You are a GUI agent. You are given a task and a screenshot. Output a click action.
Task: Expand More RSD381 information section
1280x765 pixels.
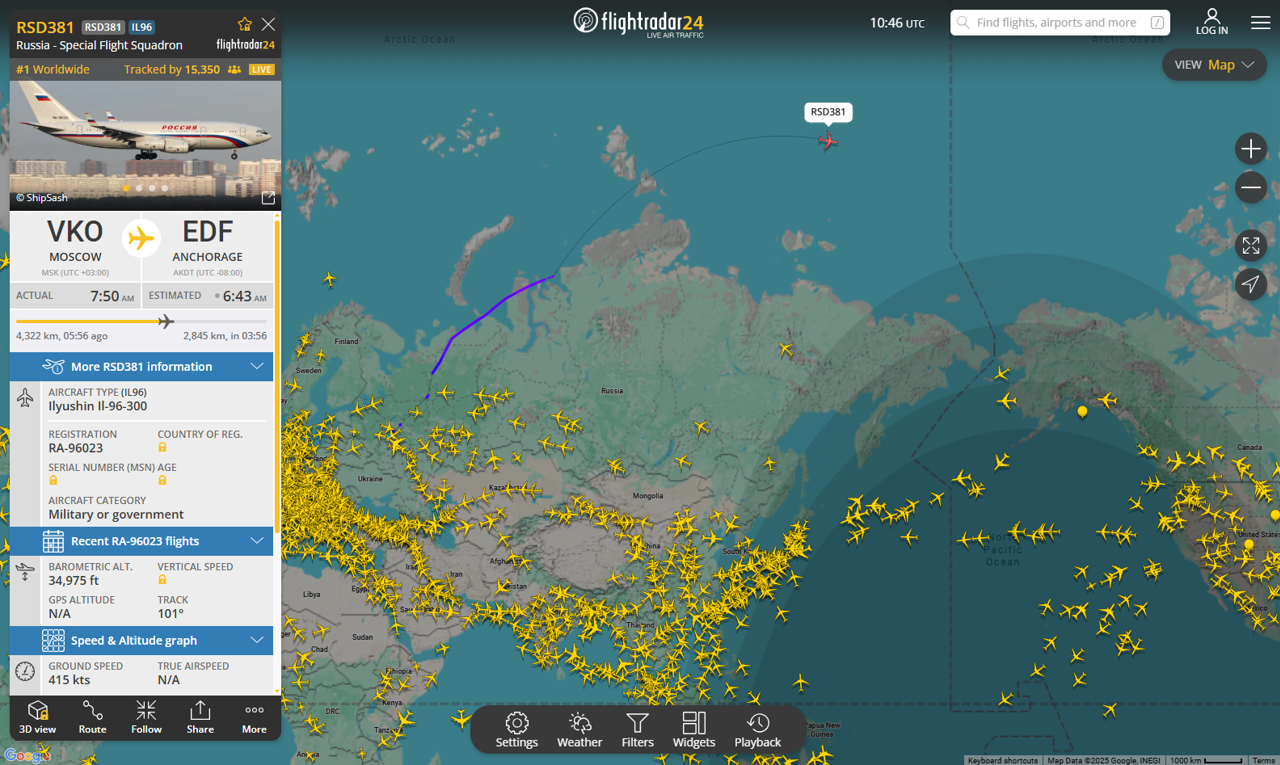point(141,367)
